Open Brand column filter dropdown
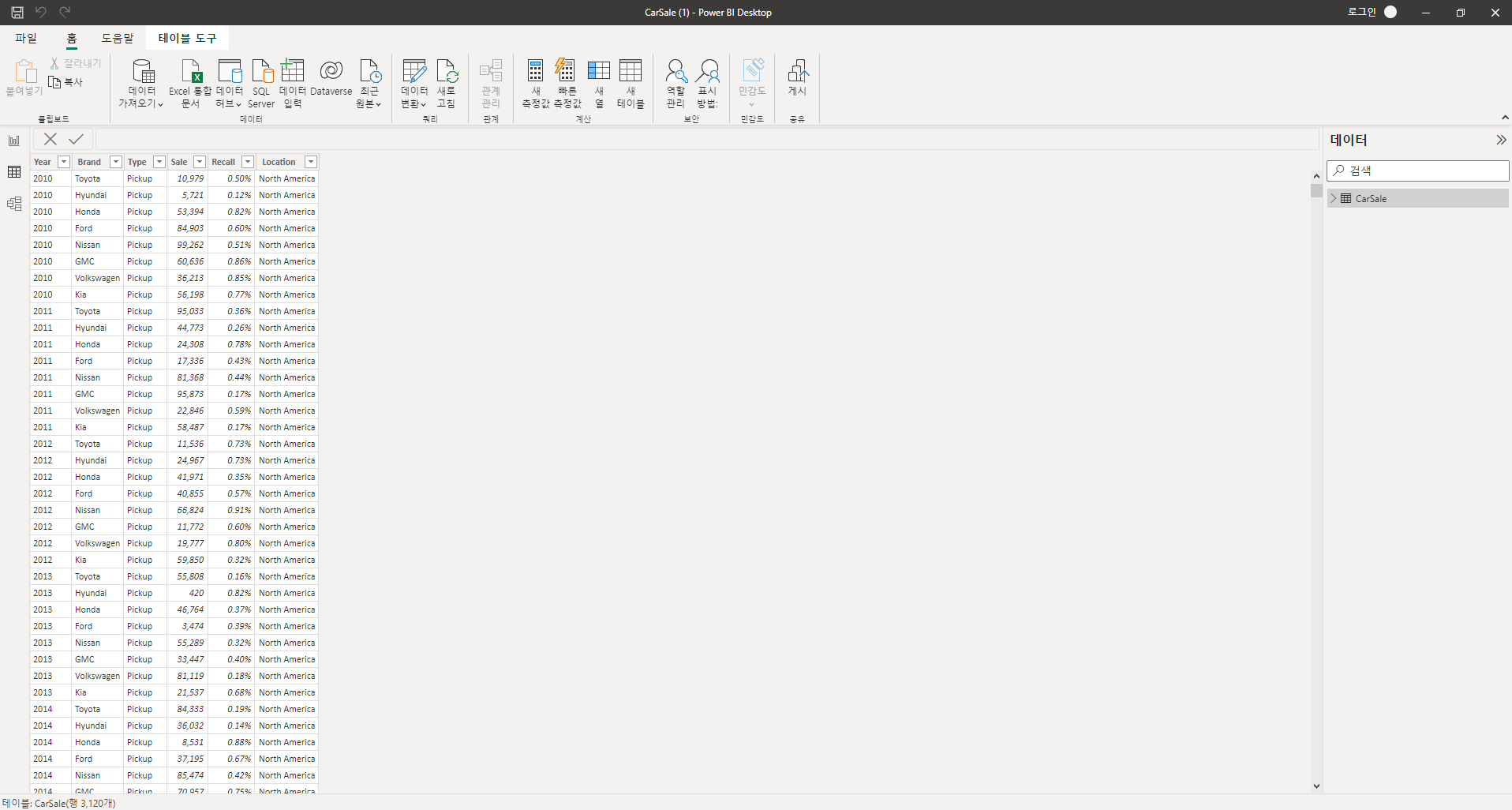Image resolution: width=1512 pixels, height=810 pixels. coord(115,162)
